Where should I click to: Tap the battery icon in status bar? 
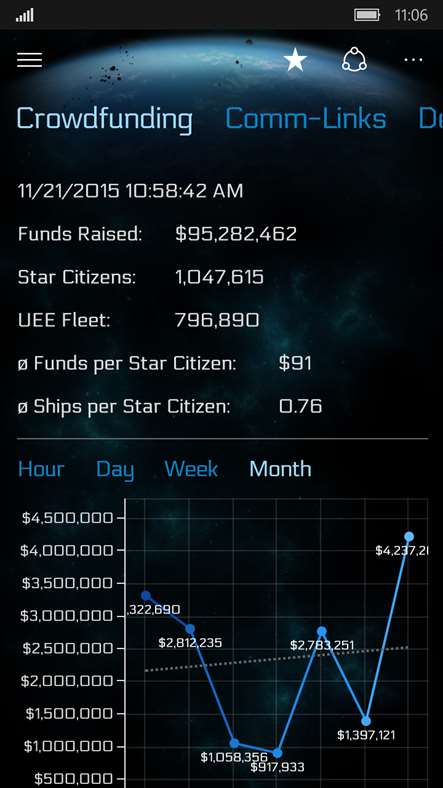tap(367, 15)
